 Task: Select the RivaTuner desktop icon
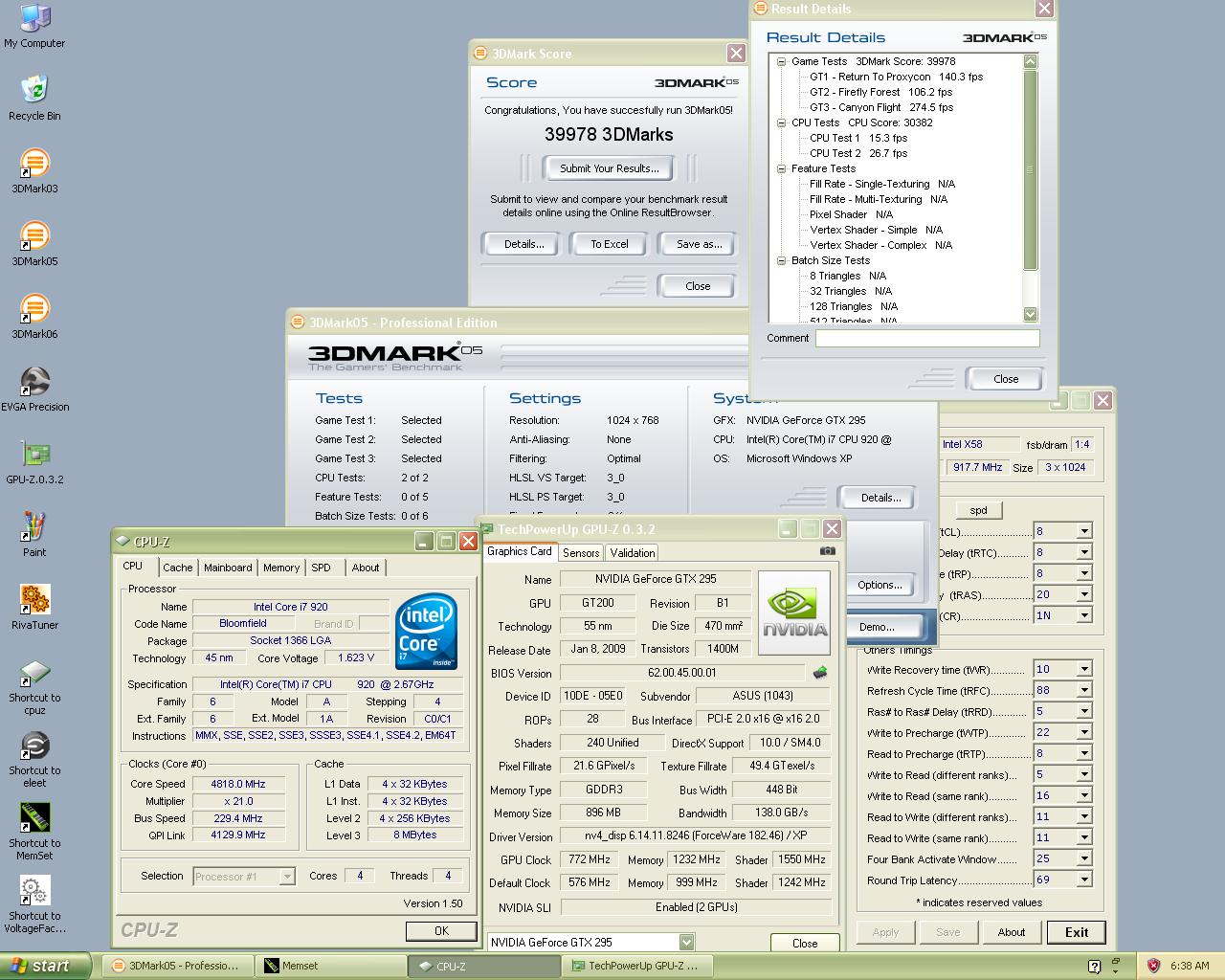coord(34,608)
